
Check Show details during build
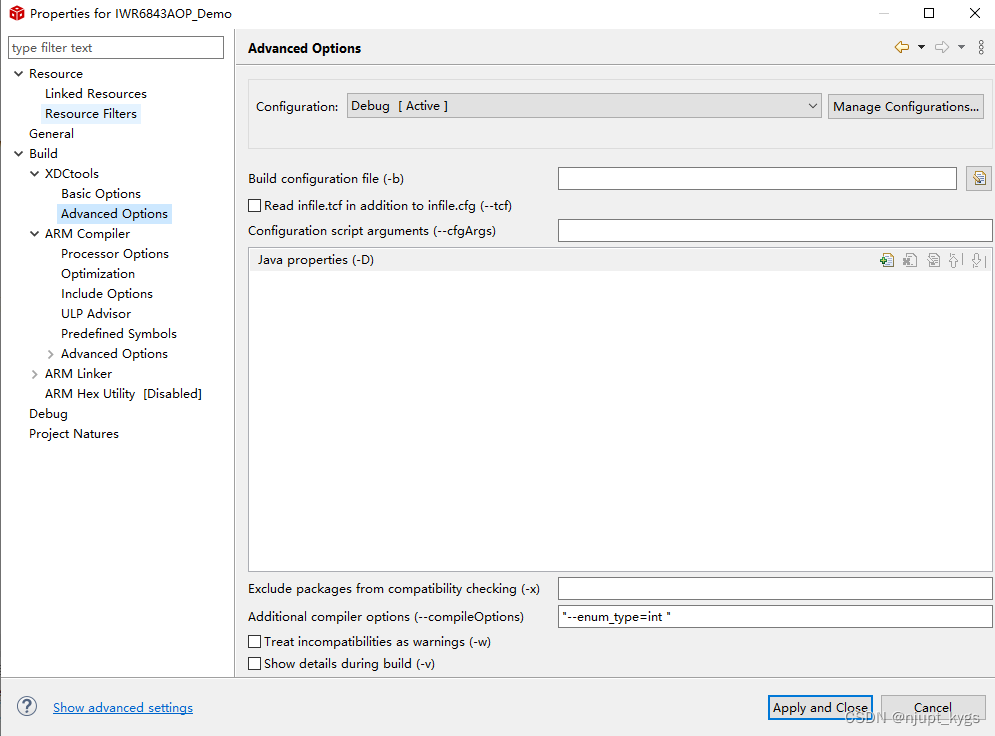pos(254,664)
